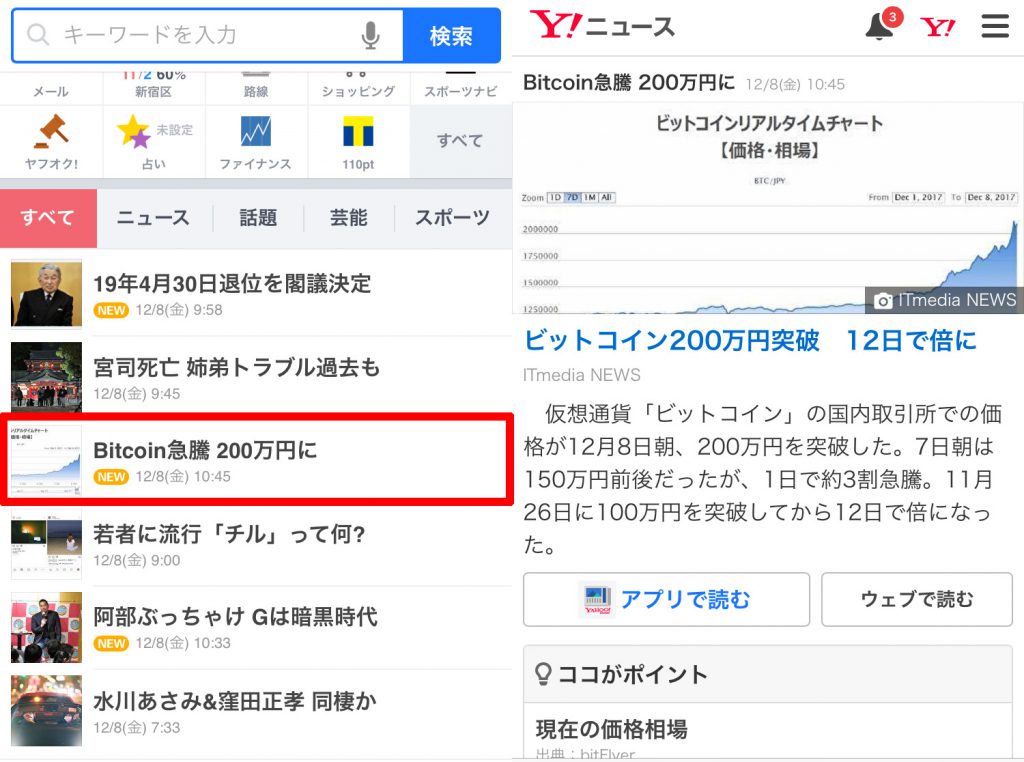
Task: Switch to the 芸能 tab
Action: [349, 218]
